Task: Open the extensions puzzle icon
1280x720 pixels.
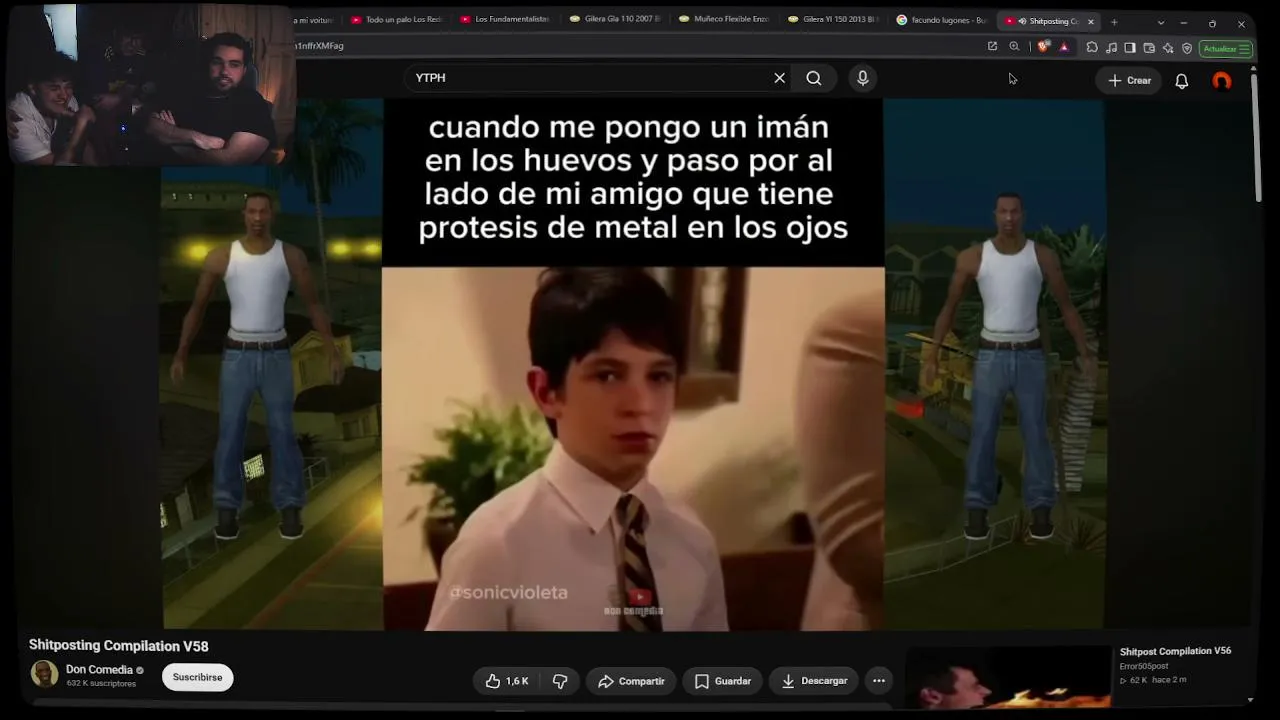Action: click(x=1092, y=47)
